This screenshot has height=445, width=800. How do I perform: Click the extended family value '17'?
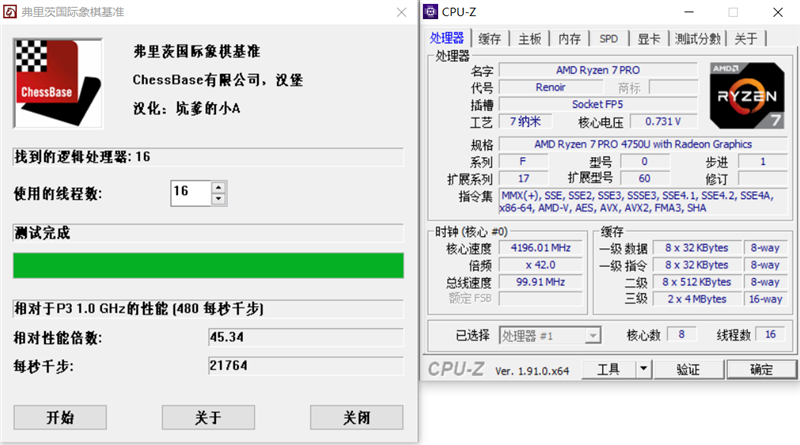tap(524, 179)
